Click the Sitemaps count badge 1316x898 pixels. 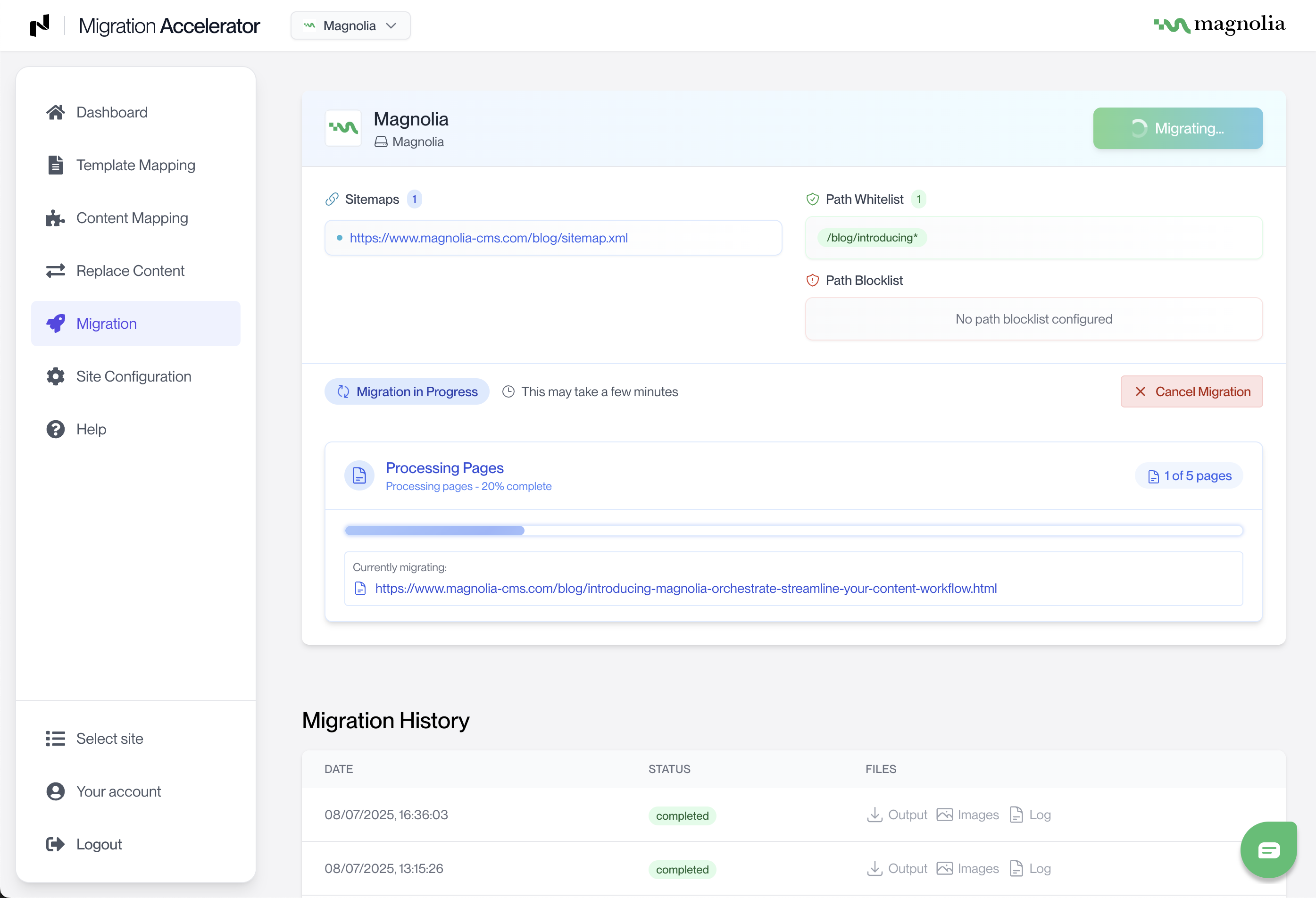(x=415, y=200)
